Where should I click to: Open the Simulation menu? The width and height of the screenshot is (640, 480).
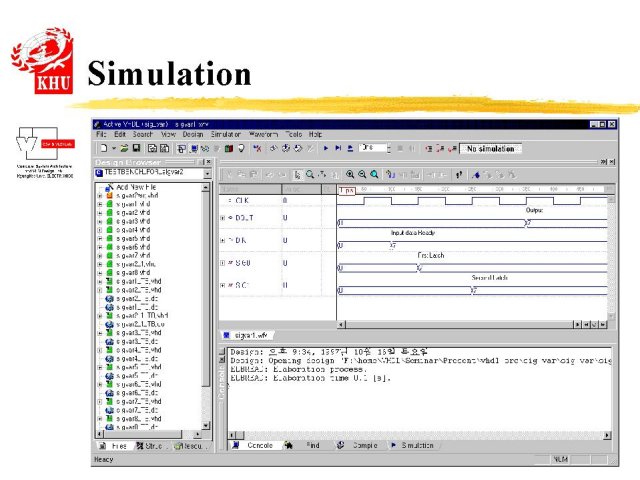[x=226, y=134]
